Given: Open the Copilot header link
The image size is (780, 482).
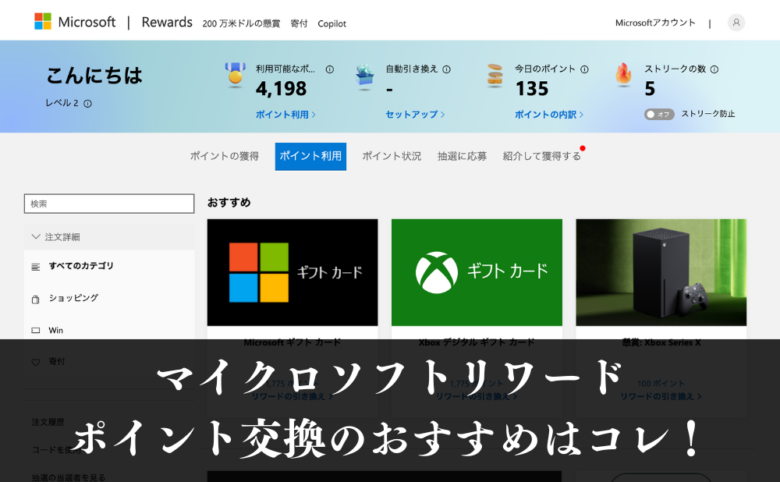Looking at the screenshot, I should click(332, 23).
